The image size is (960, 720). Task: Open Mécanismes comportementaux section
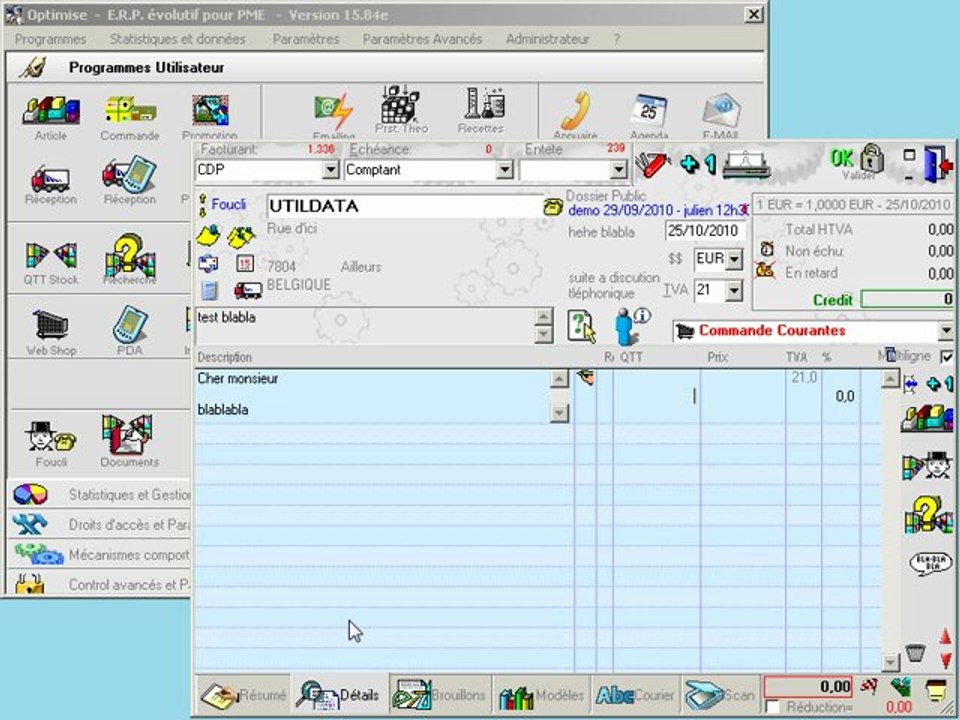pos(99,555)
